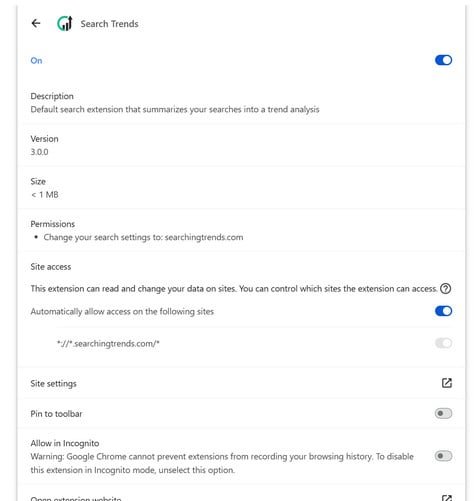This screenshot has width=474, height=501.
Task: Toggle automatically allow access on following sites
Action: point(443,311)
